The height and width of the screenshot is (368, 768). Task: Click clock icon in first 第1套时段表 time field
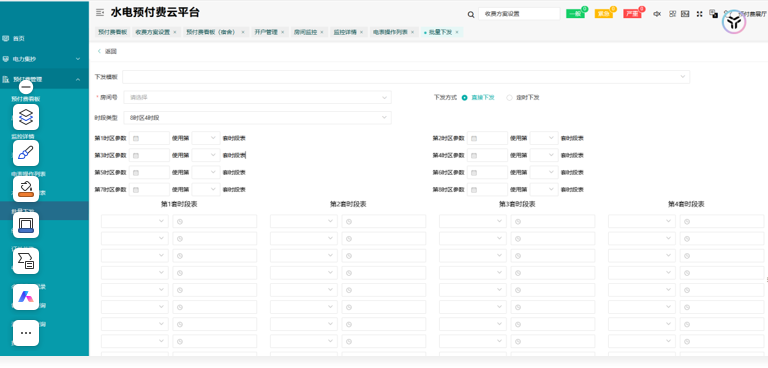click(x=180, y=221)
